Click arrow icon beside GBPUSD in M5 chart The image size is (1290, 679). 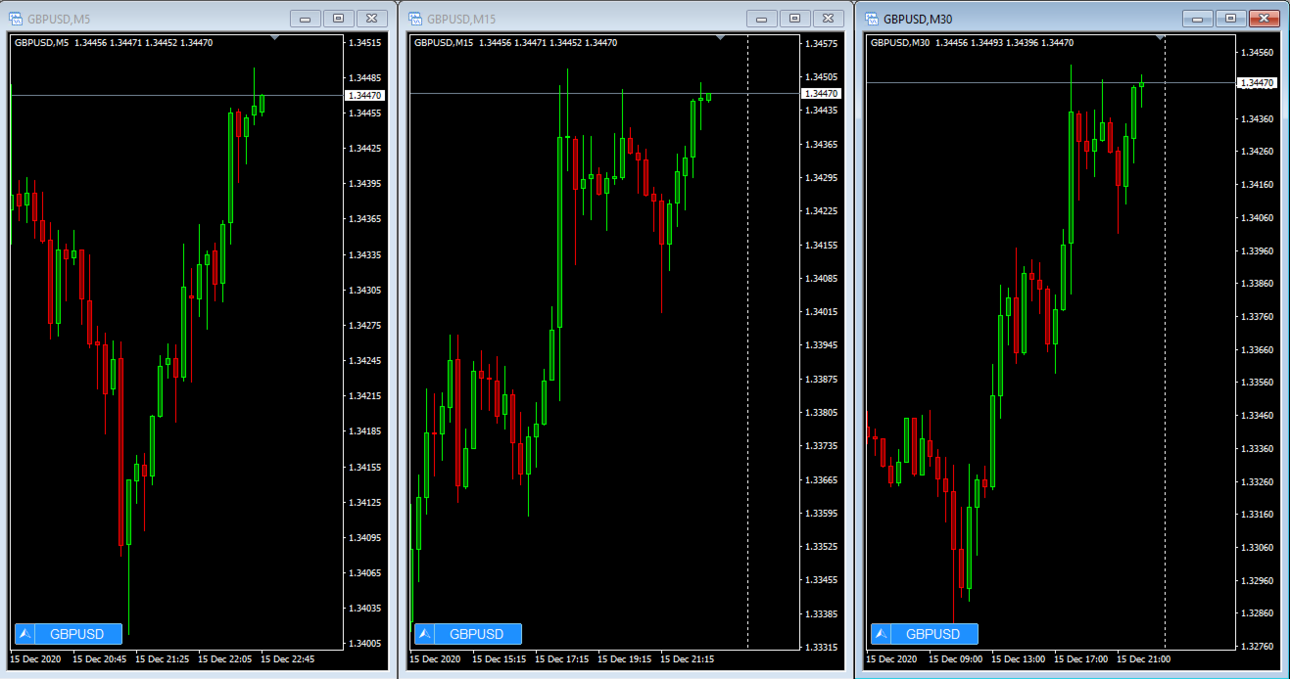(x=25, y=634)
